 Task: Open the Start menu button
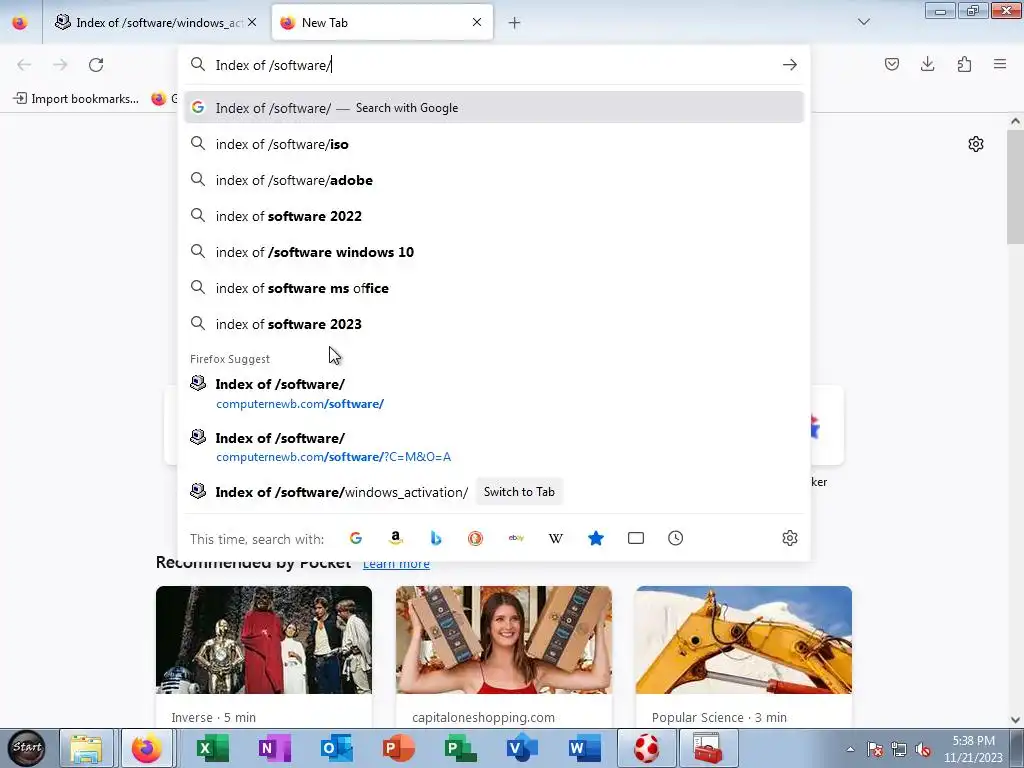pos(27,748)
